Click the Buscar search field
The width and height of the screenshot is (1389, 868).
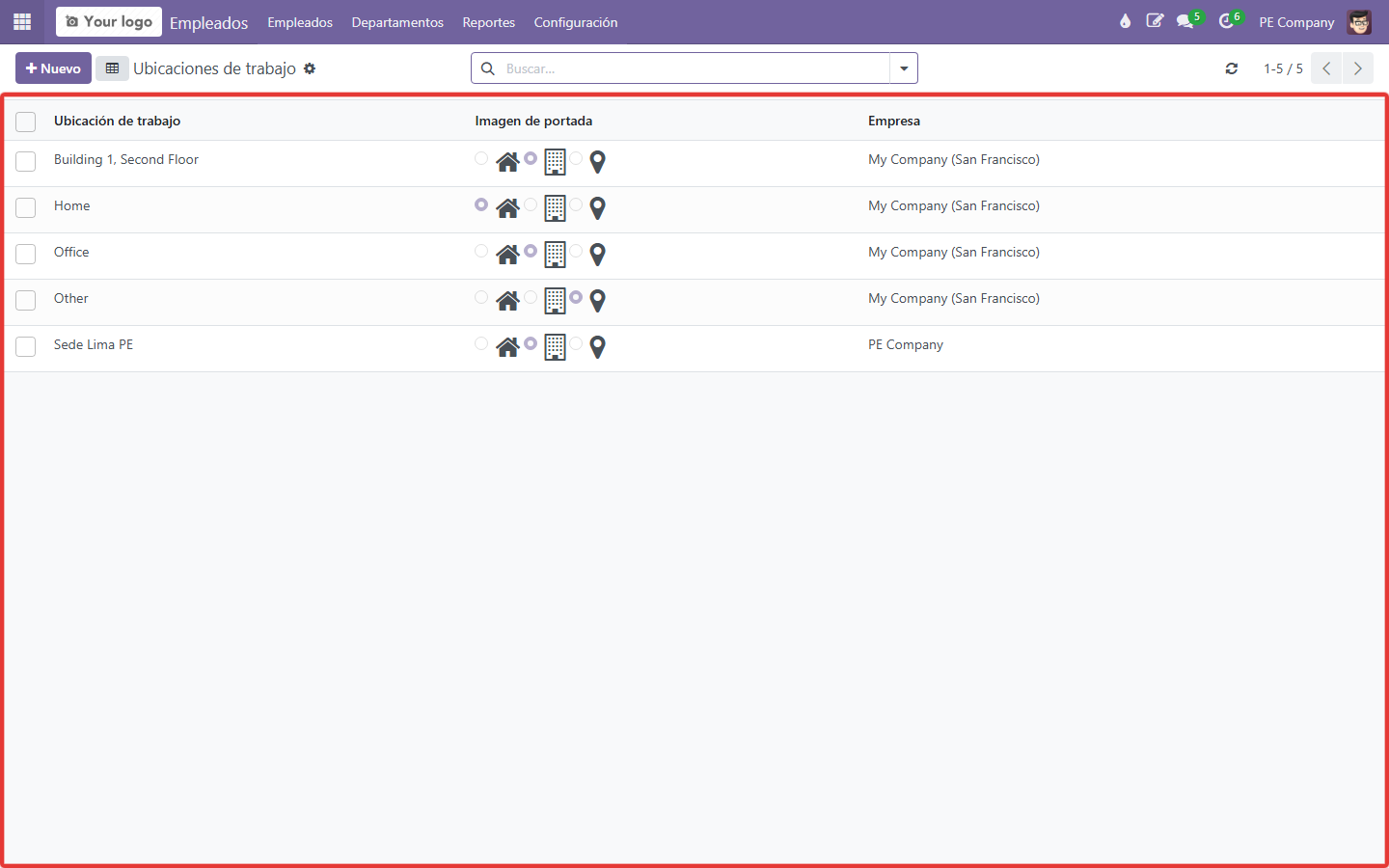coord(694,68)
